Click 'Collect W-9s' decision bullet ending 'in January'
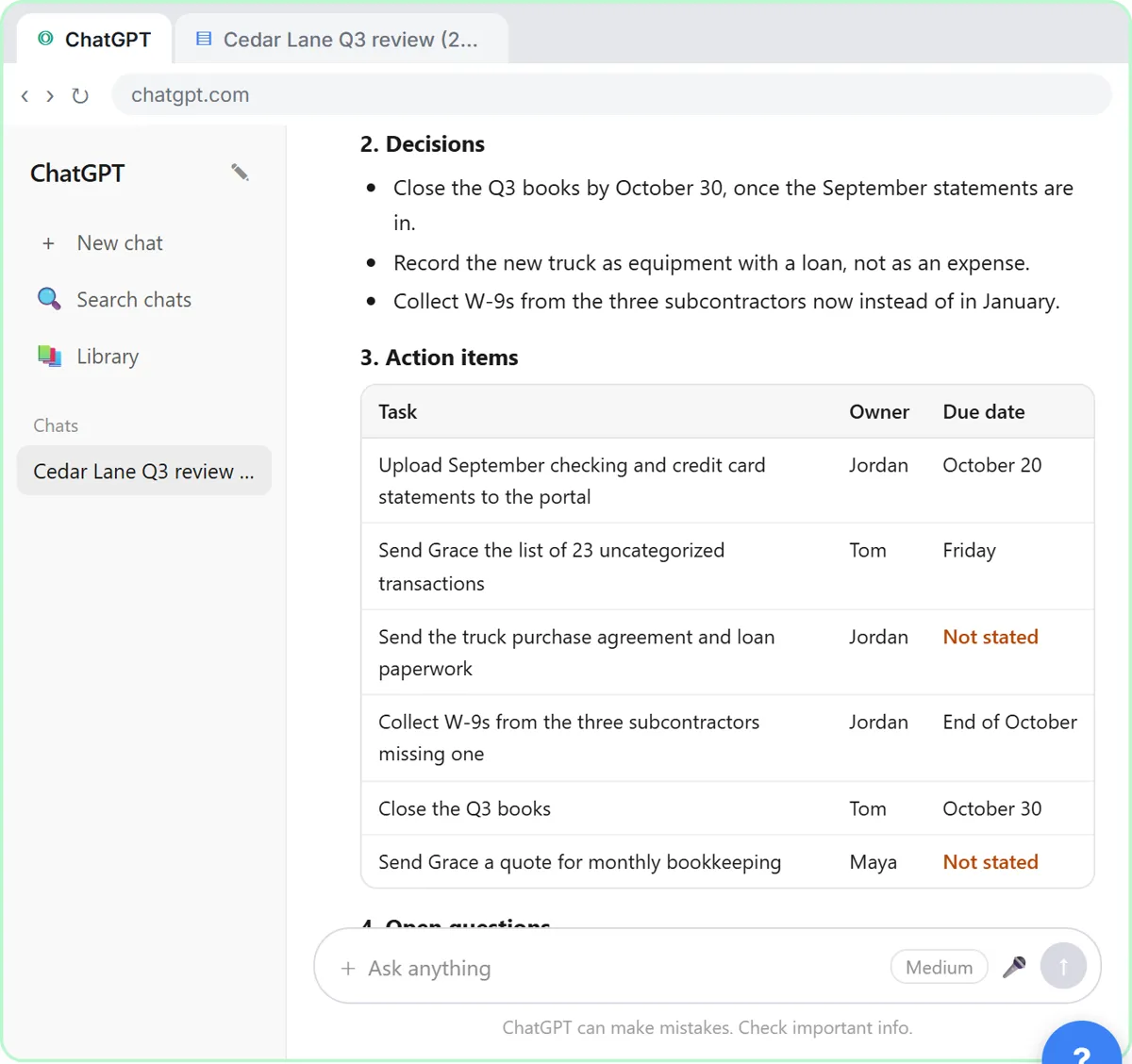Viewport: 1132px width, 1064px height. (726, 301)
